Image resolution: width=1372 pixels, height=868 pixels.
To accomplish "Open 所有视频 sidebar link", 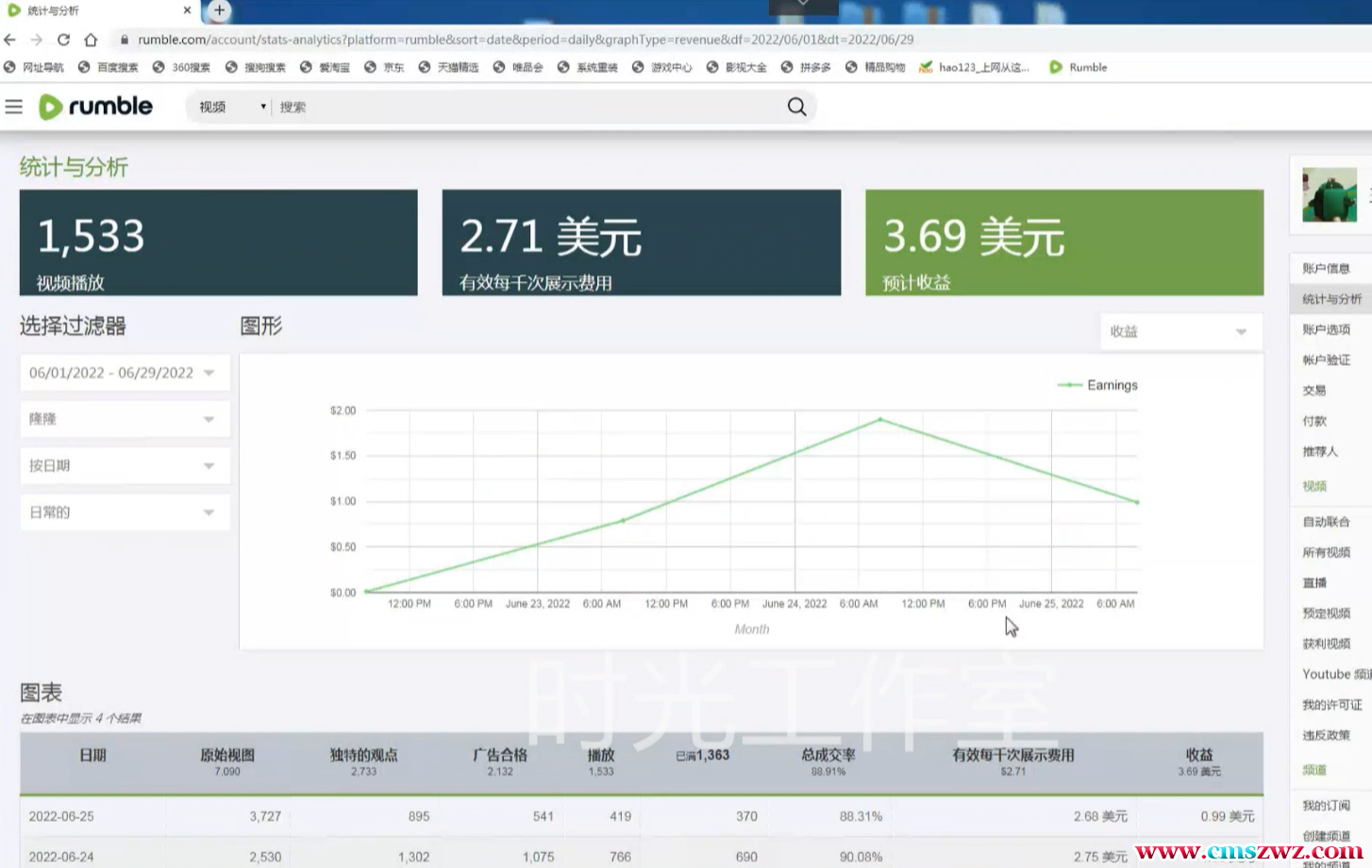I will [1326, 552].
